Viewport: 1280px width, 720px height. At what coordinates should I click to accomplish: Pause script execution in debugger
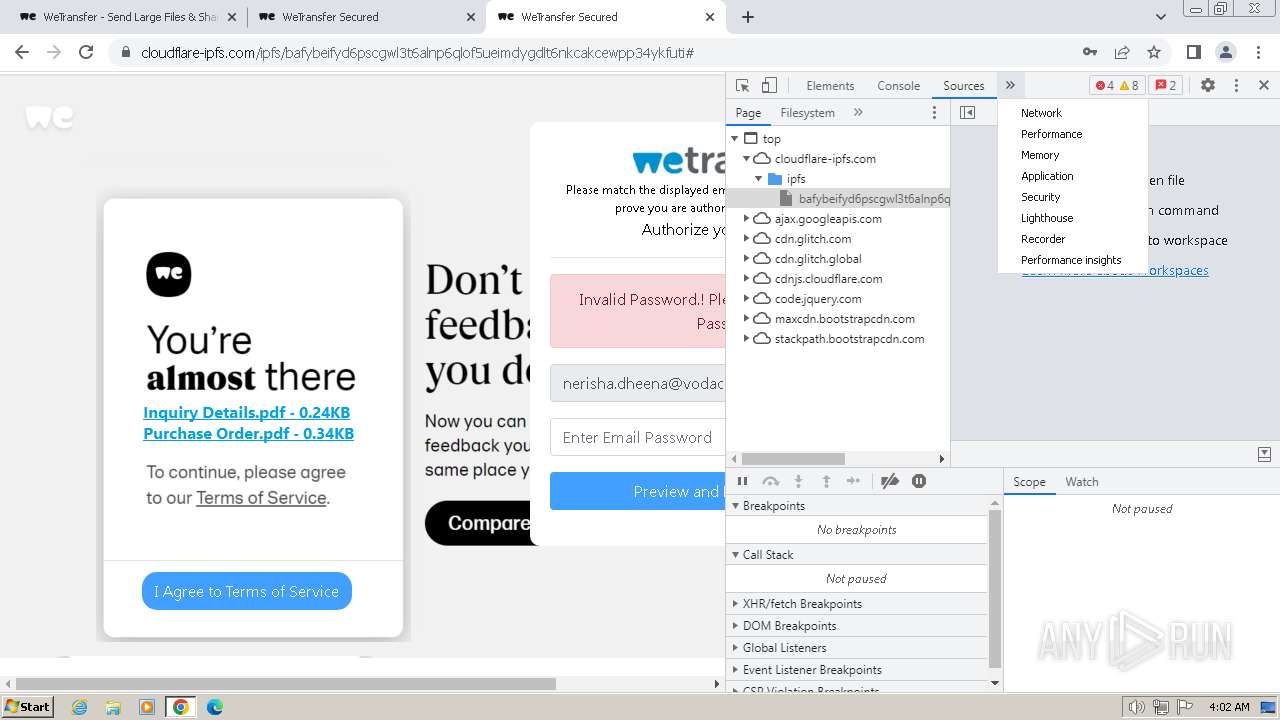tap(742, 481)
